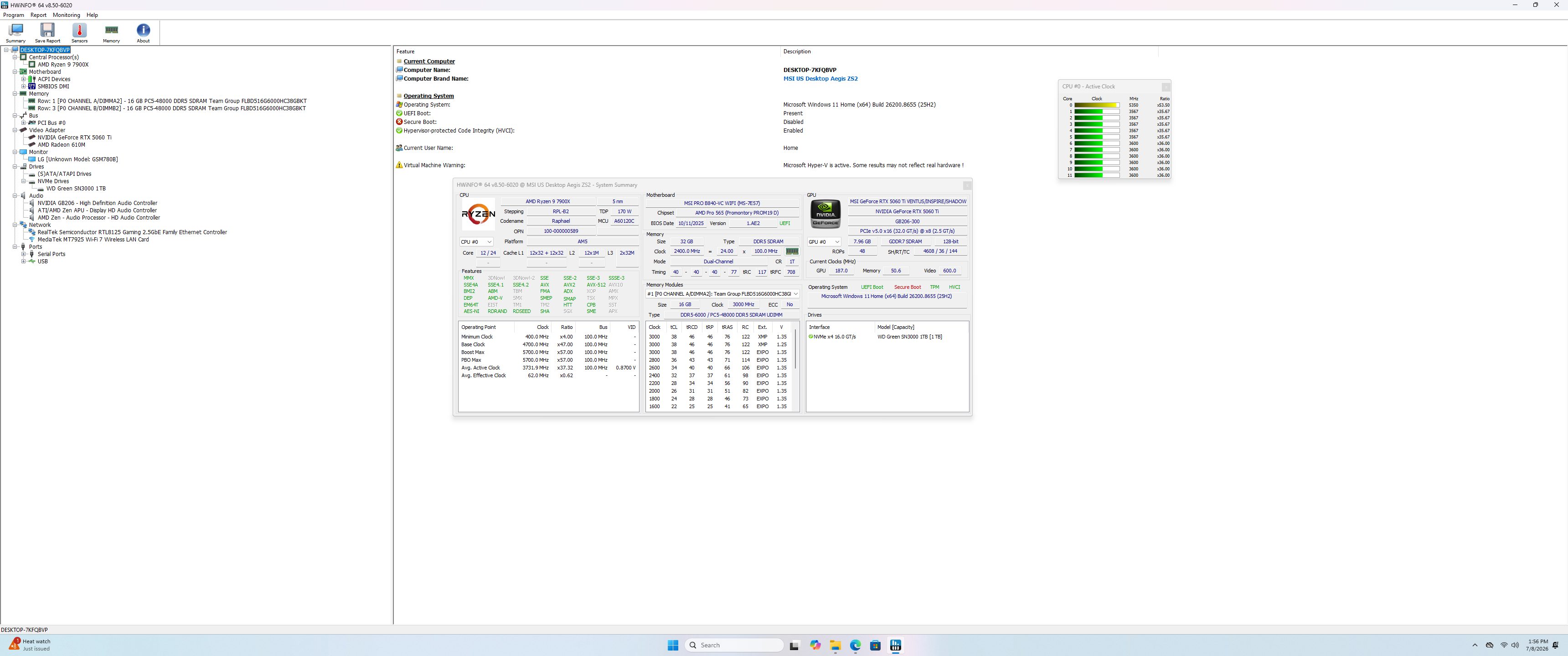The height and width of the screenshot is (656, 1568).
Task: Collapse the NVMe Drives node
Action: [23, 181]
